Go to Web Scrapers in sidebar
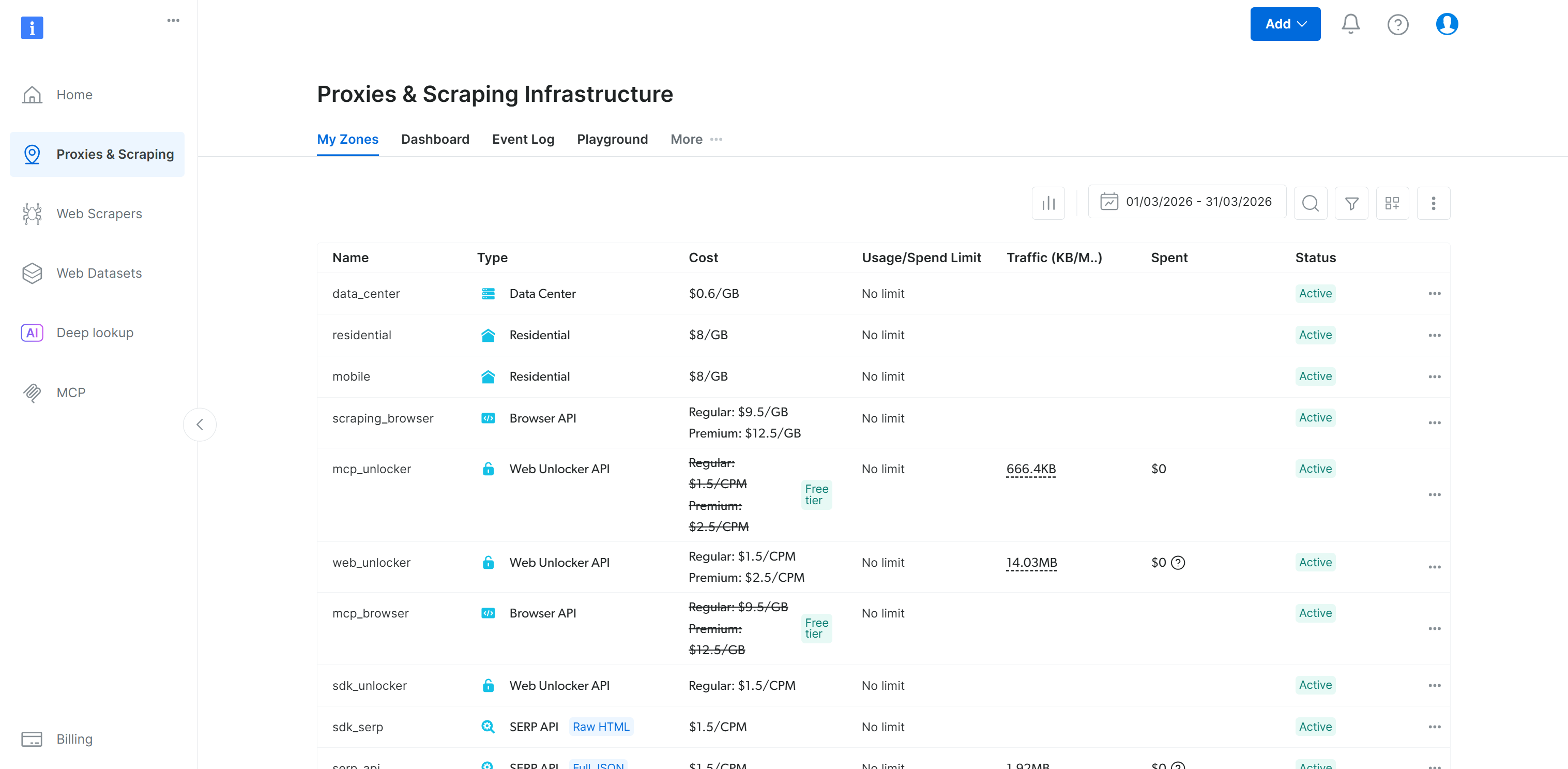The image size is (1568, 769). 99,214
